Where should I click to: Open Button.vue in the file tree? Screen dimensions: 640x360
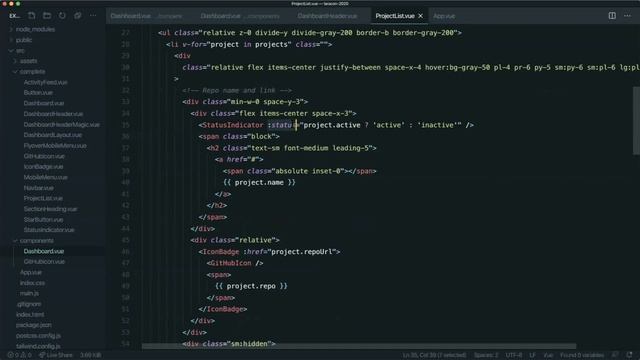coord(38,93)
